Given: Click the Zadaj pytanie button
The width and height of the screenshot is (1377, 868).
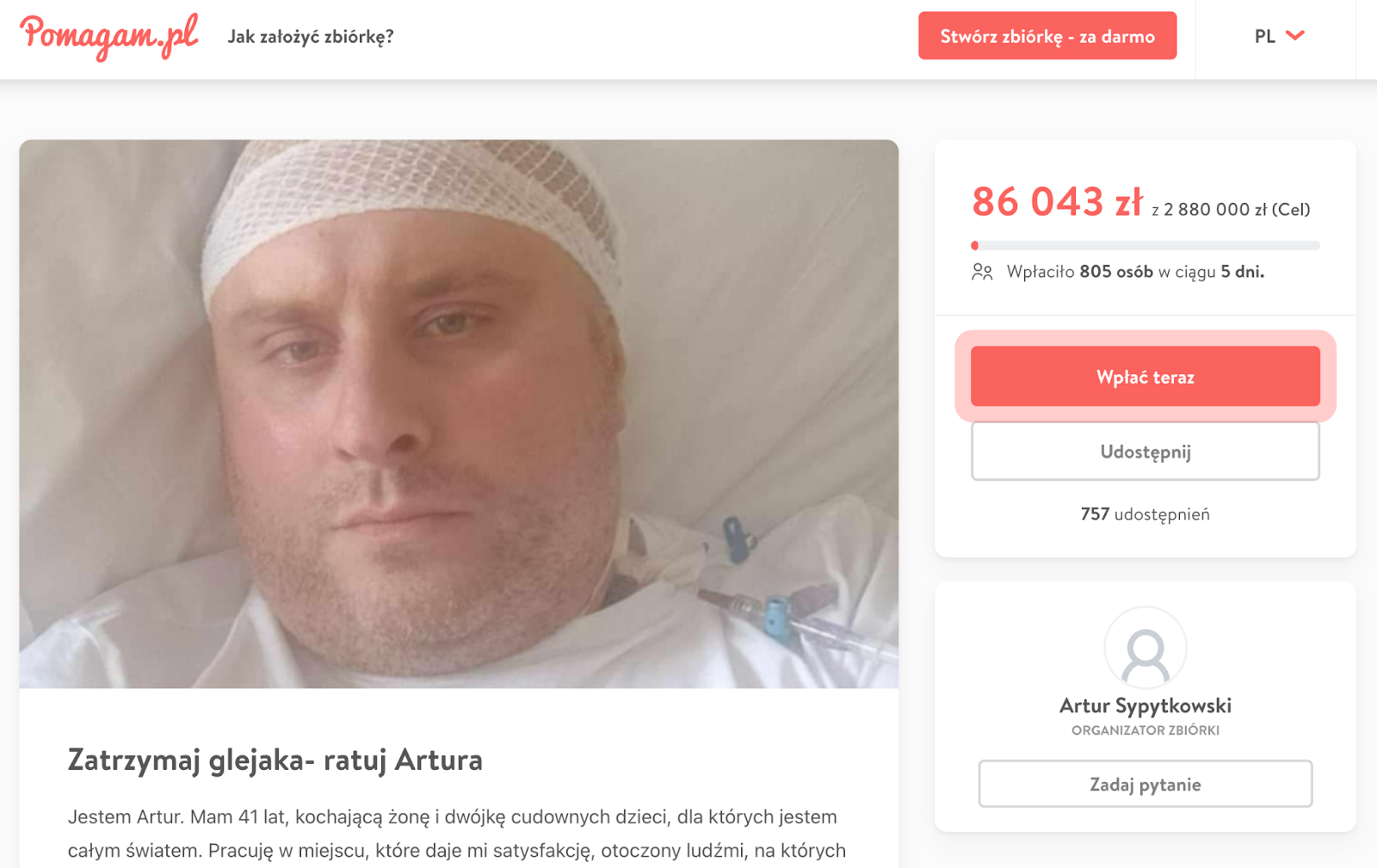Looking at the screenshot, I should pos(1145,784).
